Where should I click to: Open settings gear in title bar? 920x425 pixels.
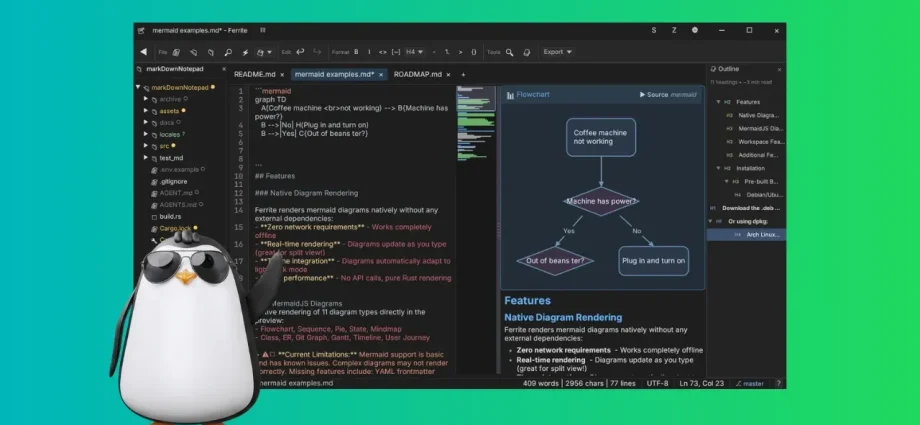695,31
